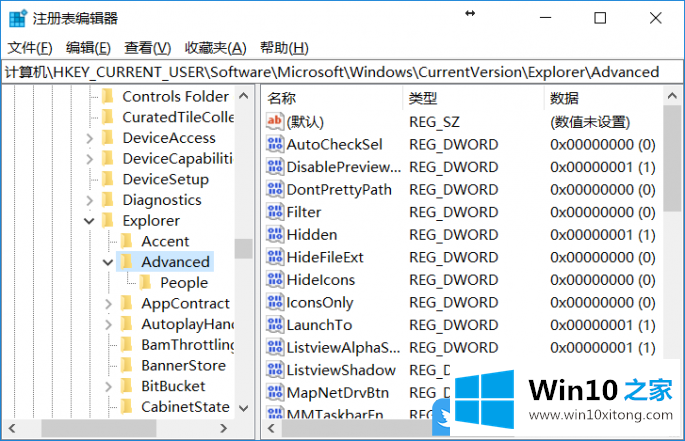Click tree pane scroll left arrow
685x441 pixels.
tap(12, 428)
